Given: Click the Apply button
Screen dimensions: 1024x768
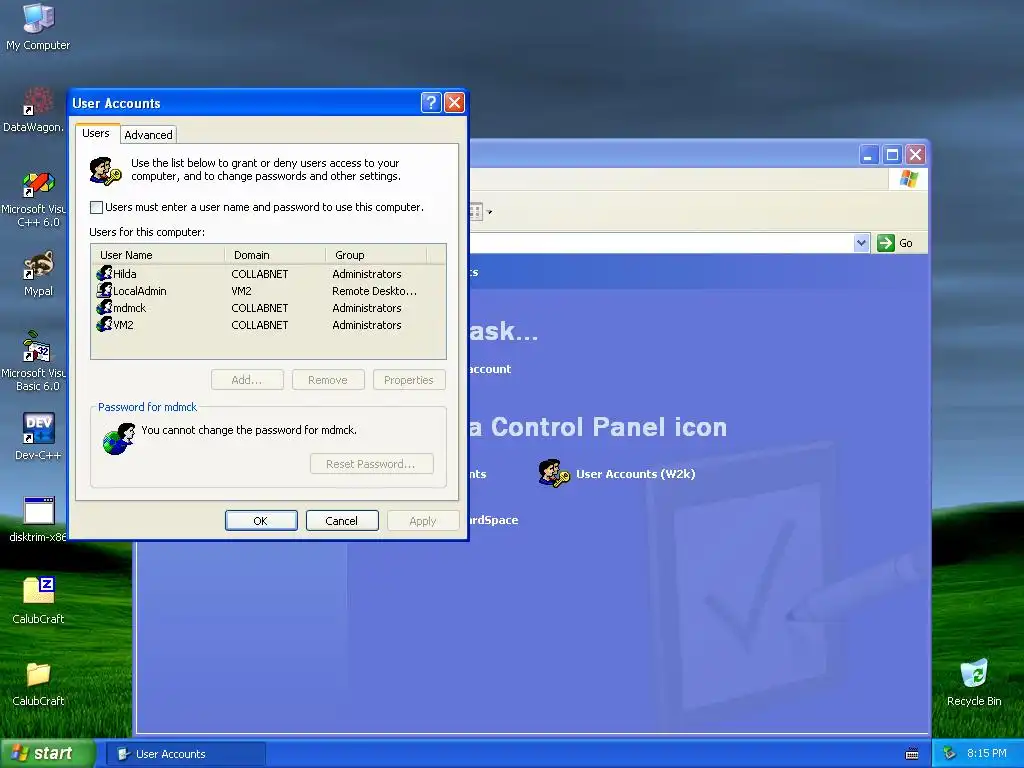Looking at the screenshot, I should coord(423,520).
